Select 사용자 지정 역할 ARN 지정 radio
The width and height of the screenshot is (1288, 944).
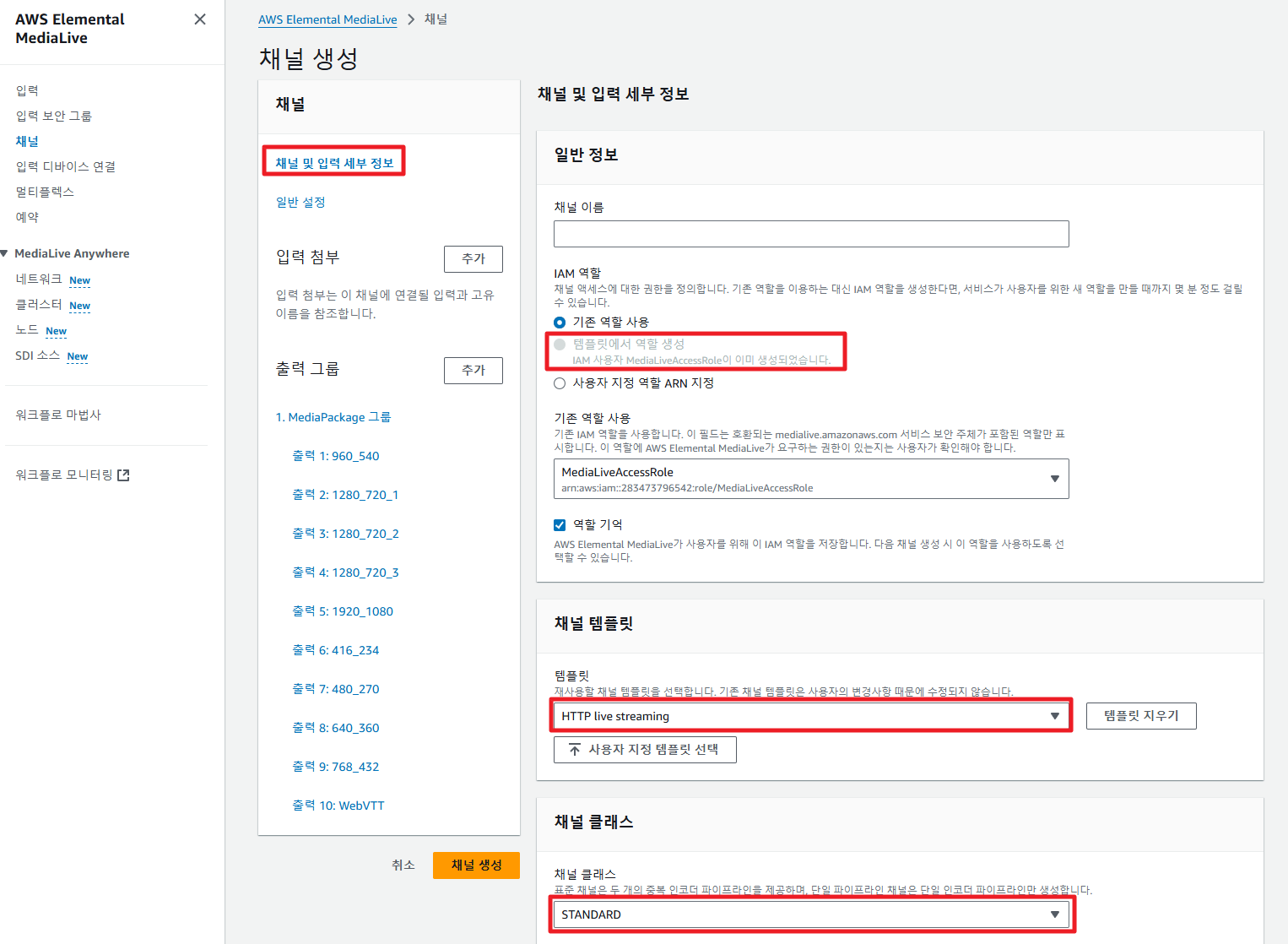[x=560, y=383]
